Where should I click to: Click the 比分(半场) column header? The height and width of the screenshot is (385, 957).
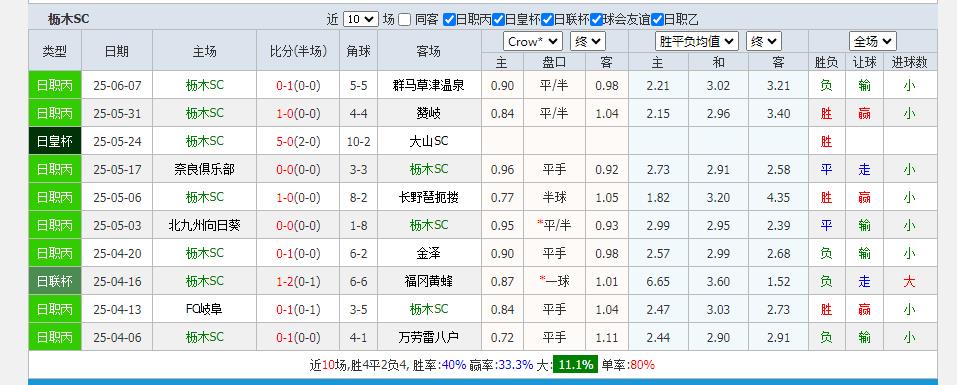pos(298,51)
